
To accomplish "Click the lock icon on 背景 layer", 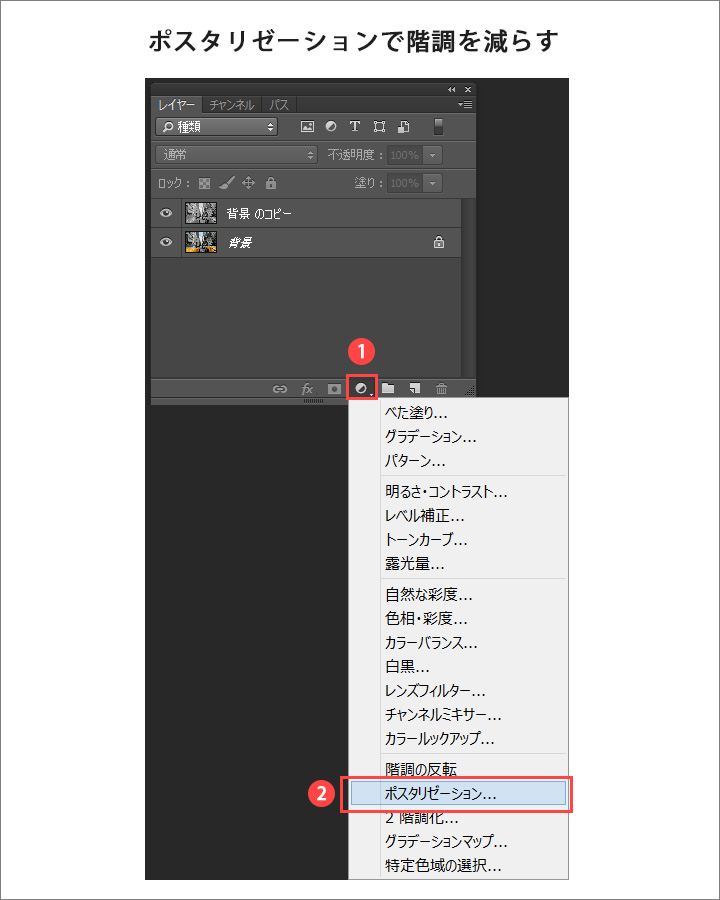I will click(439, 242).
